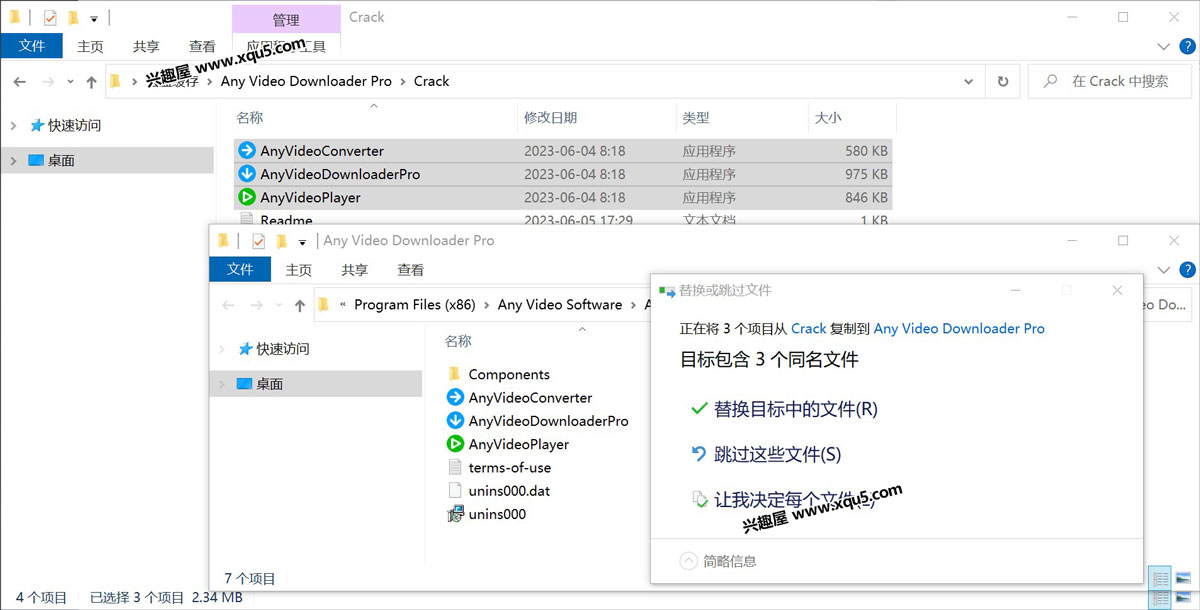Click AnyVideoDownloaderPro icon in the front explorer window
This screenshot has width=1200, height=610.
tap(454, 421)
